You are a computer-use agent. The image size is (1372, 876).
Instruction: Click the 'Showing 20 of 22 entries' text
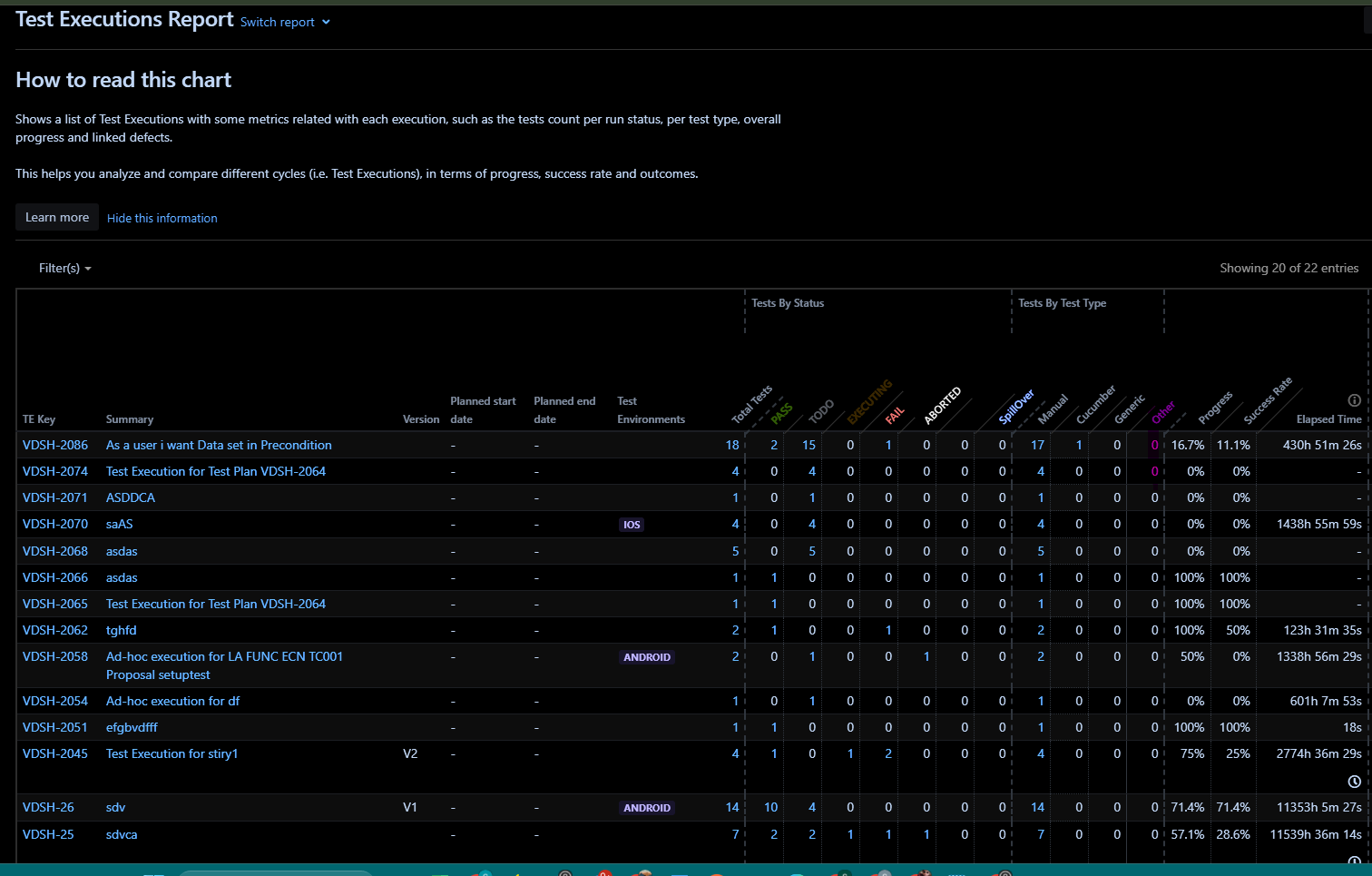coord(1289,268)
